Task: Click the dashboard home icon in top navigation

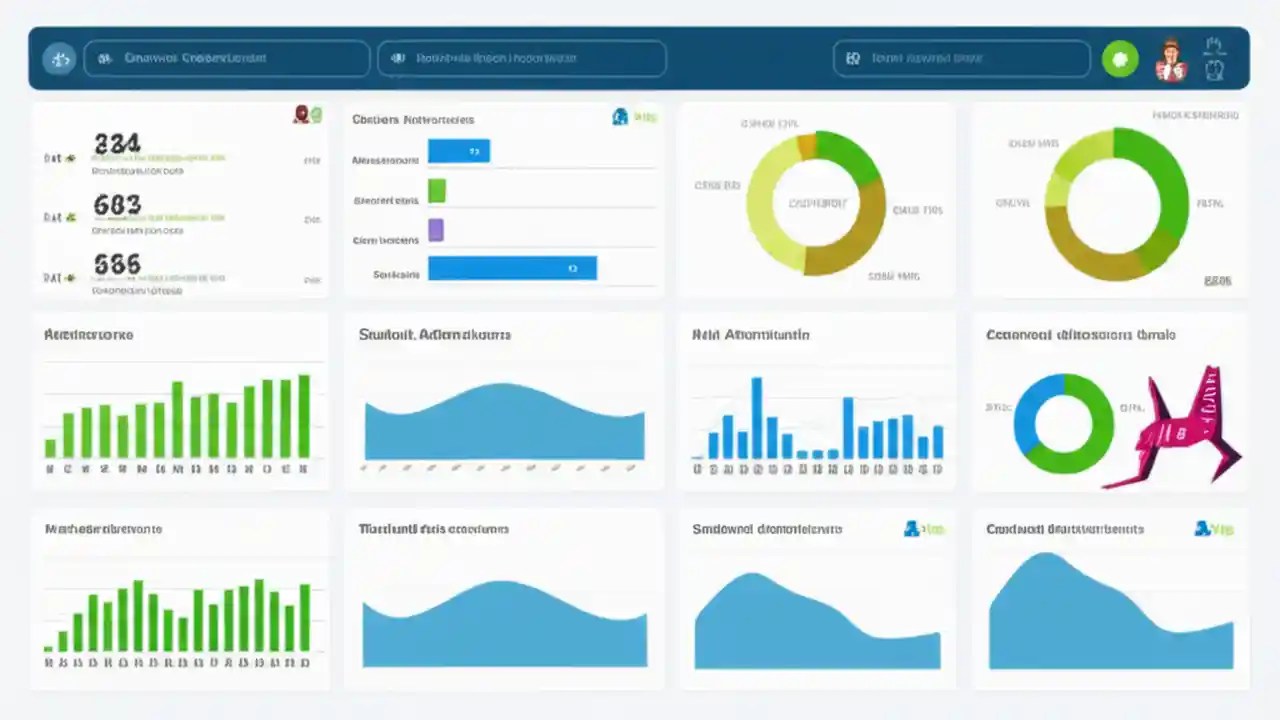Action: (59, 58)
